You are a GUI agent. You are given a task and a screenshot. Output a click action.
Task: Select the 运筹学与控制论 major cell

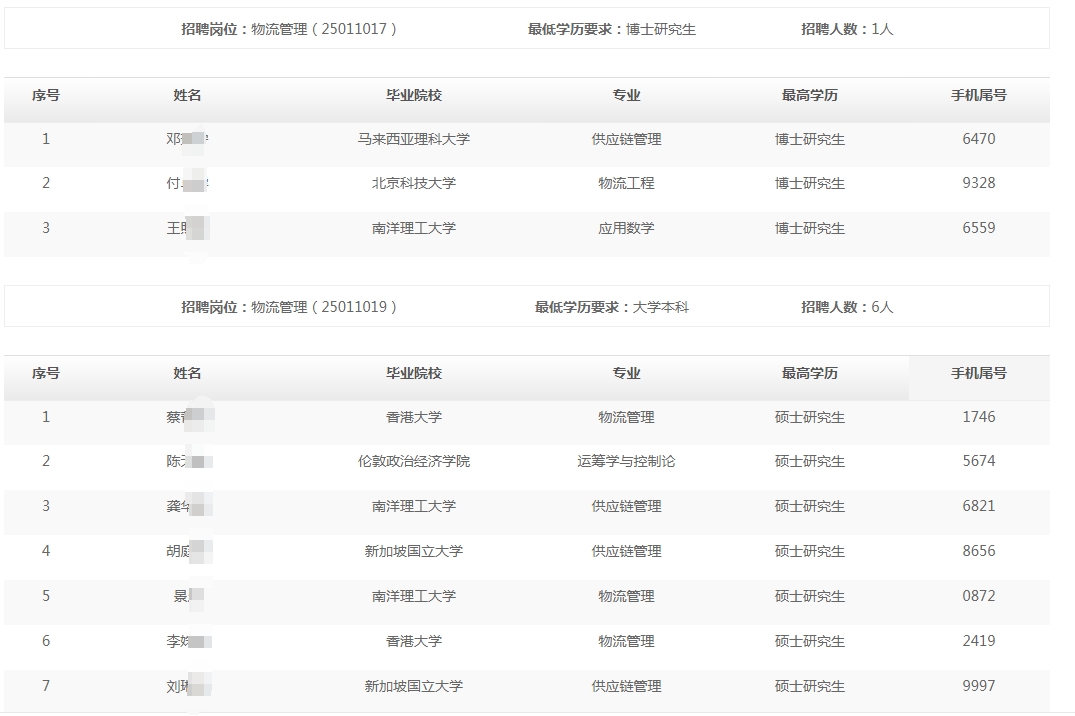click(626, 461)
